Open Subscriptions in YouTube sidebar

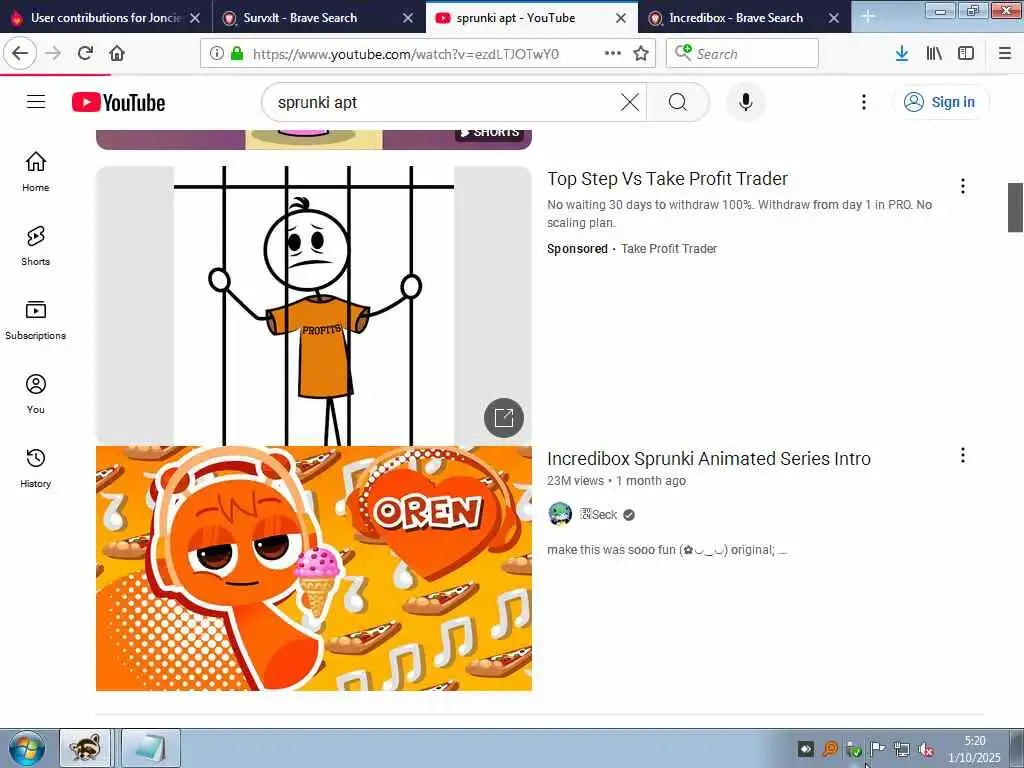pyautogui.click(x=35, y=320)
